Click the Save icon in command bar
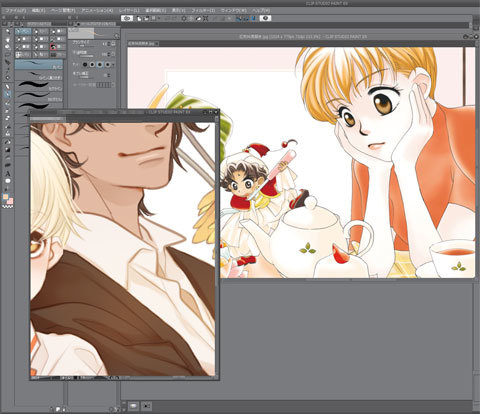The image size is (480, 414). click(154, 18)
